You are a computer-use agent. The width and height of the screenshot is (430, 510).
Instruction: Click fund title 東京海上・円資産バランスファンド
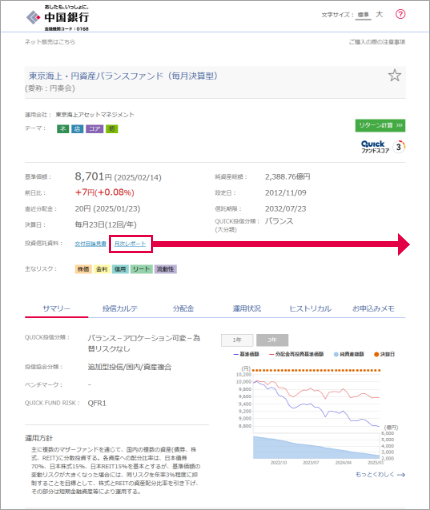[x=123, y=76]
